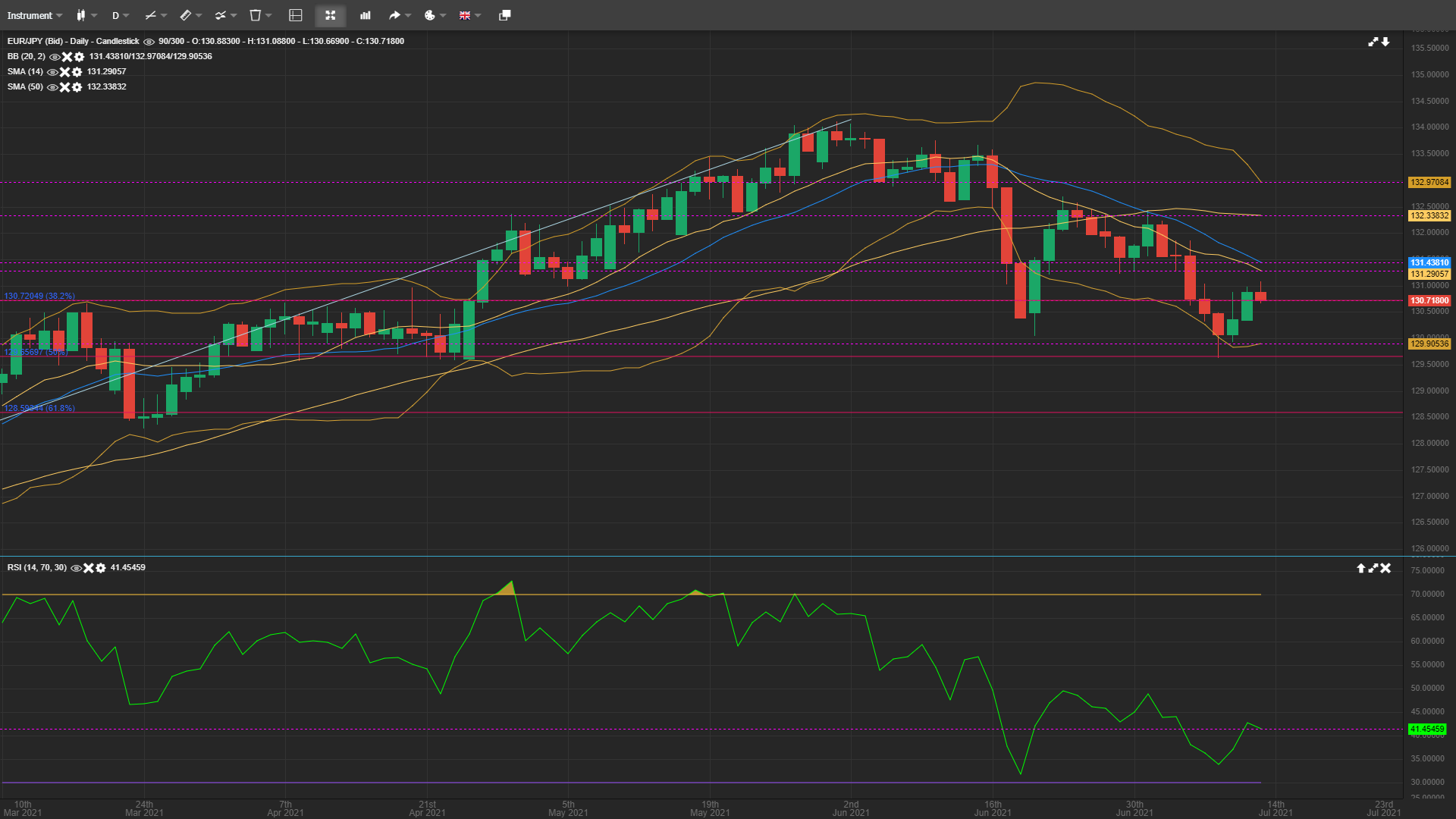Select the ruler measurement tool
Screen dimensions: 1456x819
coord(185,15)
